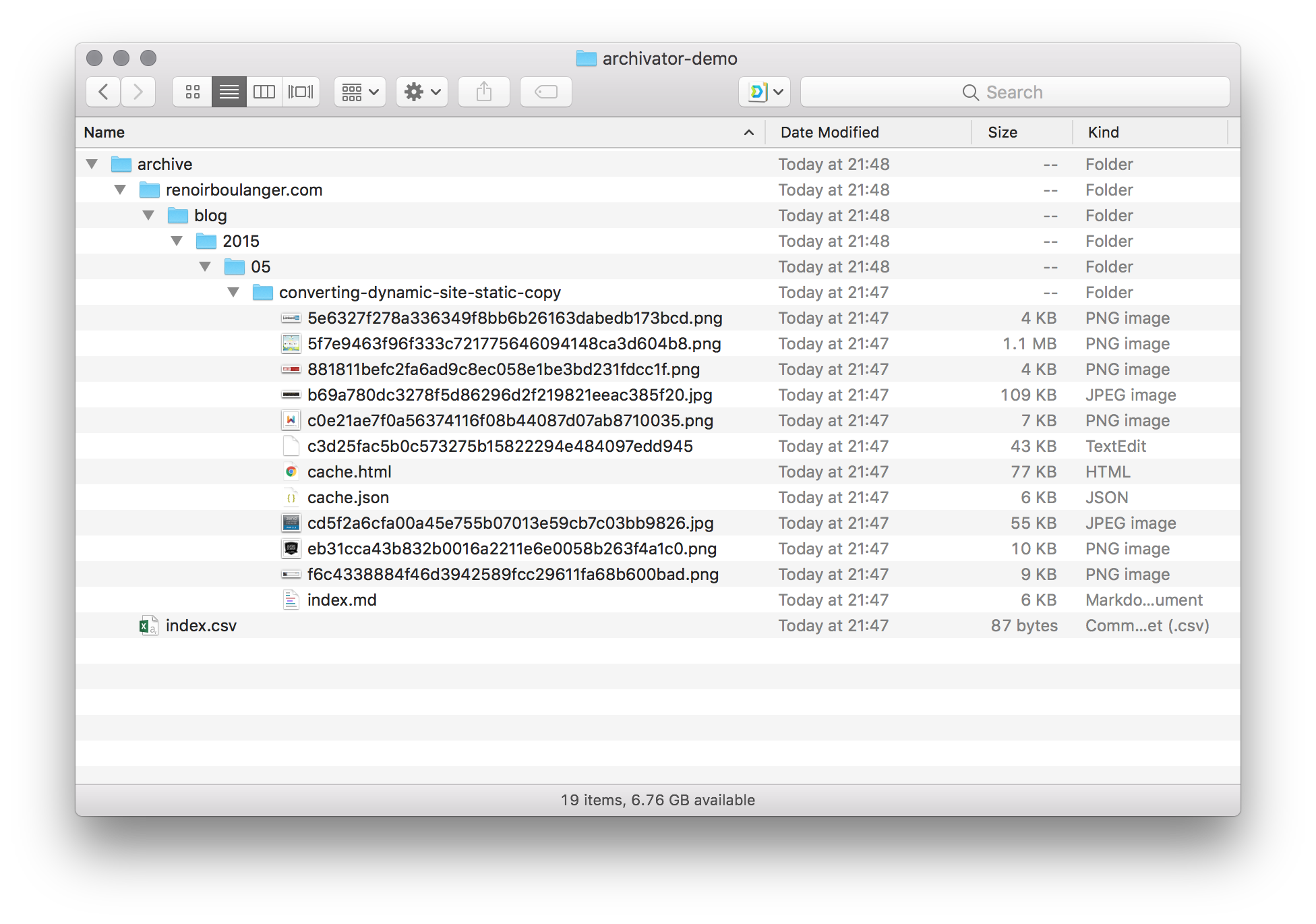
Task: Select b69a780dc3278f5d86296d2f219821eeac385f20.jpg name
Action: (x=510, y=395)
